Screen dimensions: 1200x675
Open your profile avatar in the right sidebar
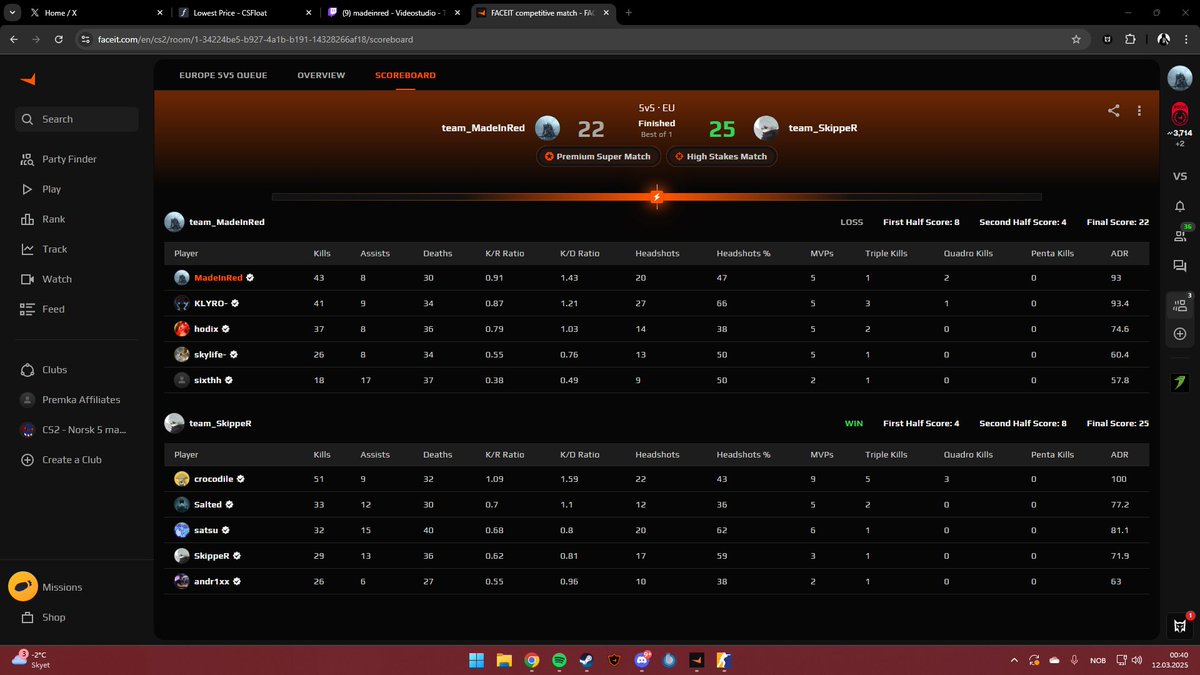pyautogui.click(x=1180, y=78)
